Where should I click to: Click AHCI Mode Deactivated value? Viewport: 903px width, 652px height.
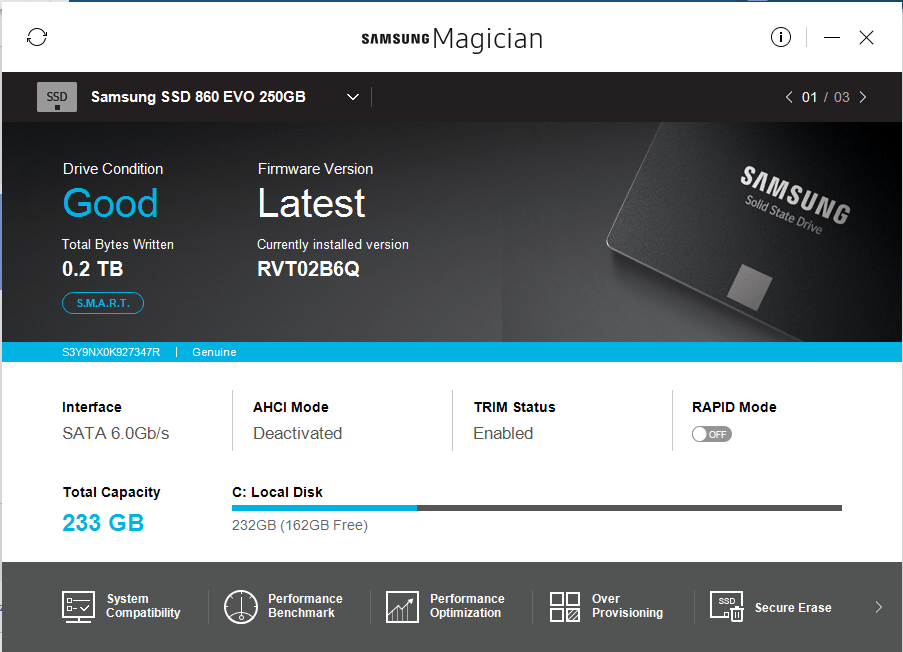[x=298, y=433]
